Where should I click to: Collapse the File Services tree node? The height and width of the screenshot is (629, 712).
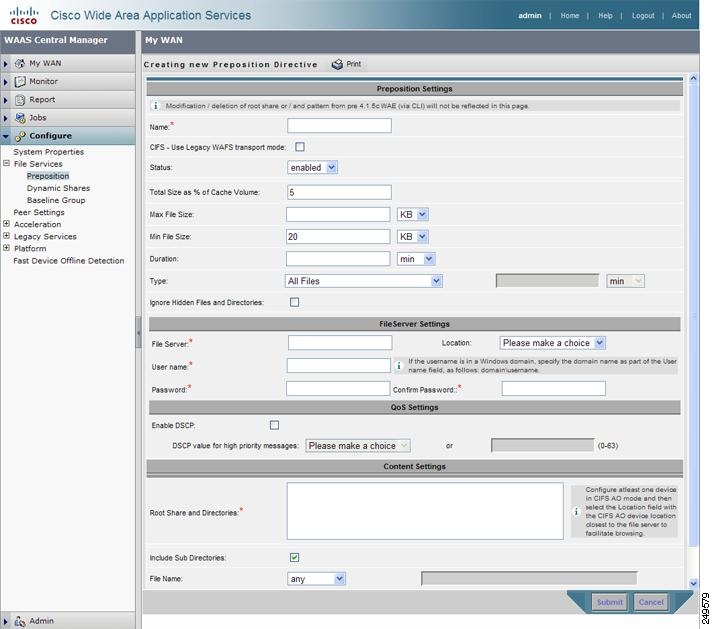click(x=6, y=163)
